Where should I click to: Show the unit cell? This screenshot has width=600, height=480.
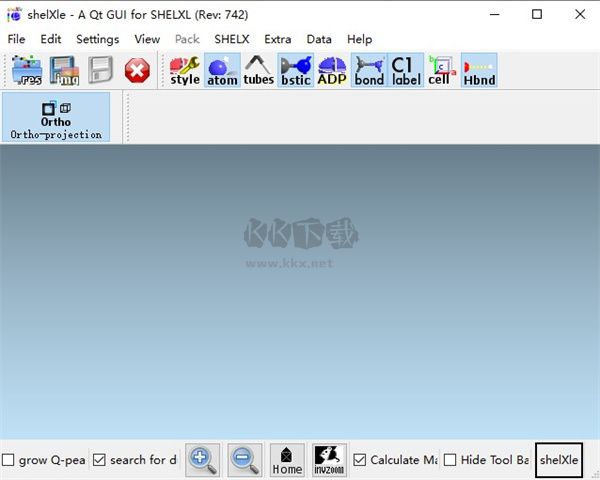441,70
